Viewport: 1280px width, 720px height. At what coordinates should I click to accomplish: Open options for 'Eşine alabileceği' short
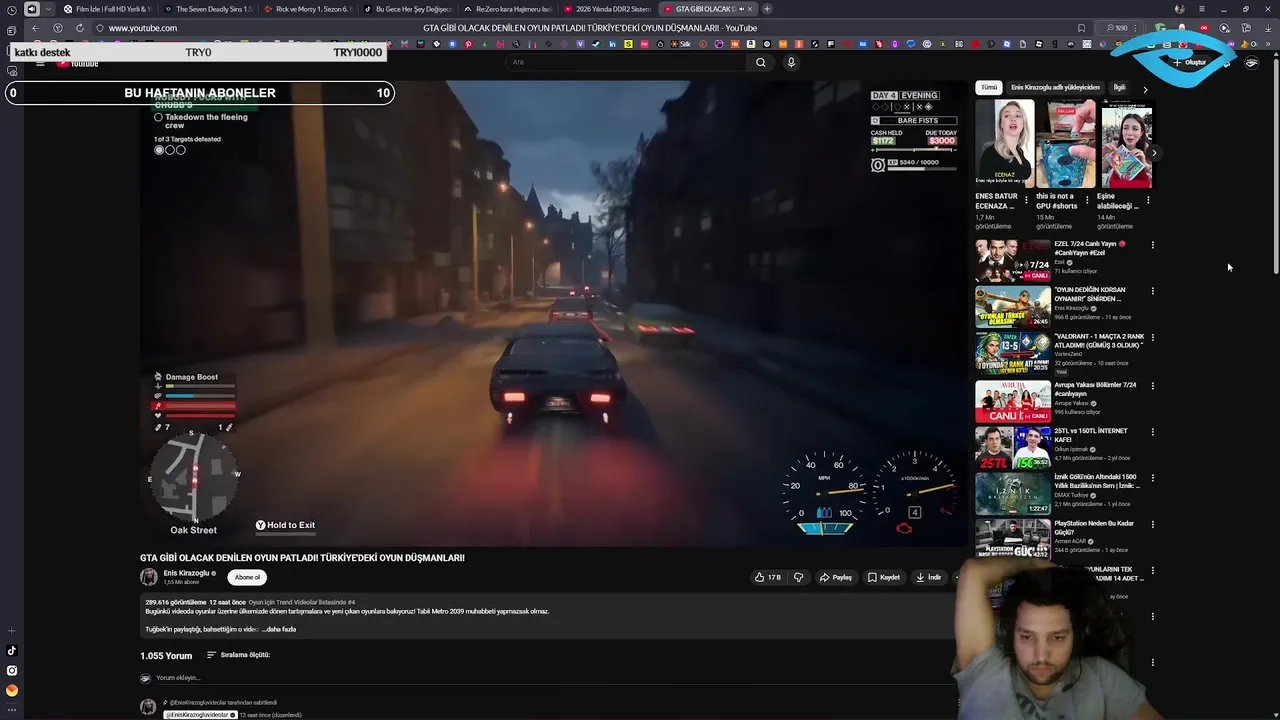pyautogui.click(x=1148, y=199)
